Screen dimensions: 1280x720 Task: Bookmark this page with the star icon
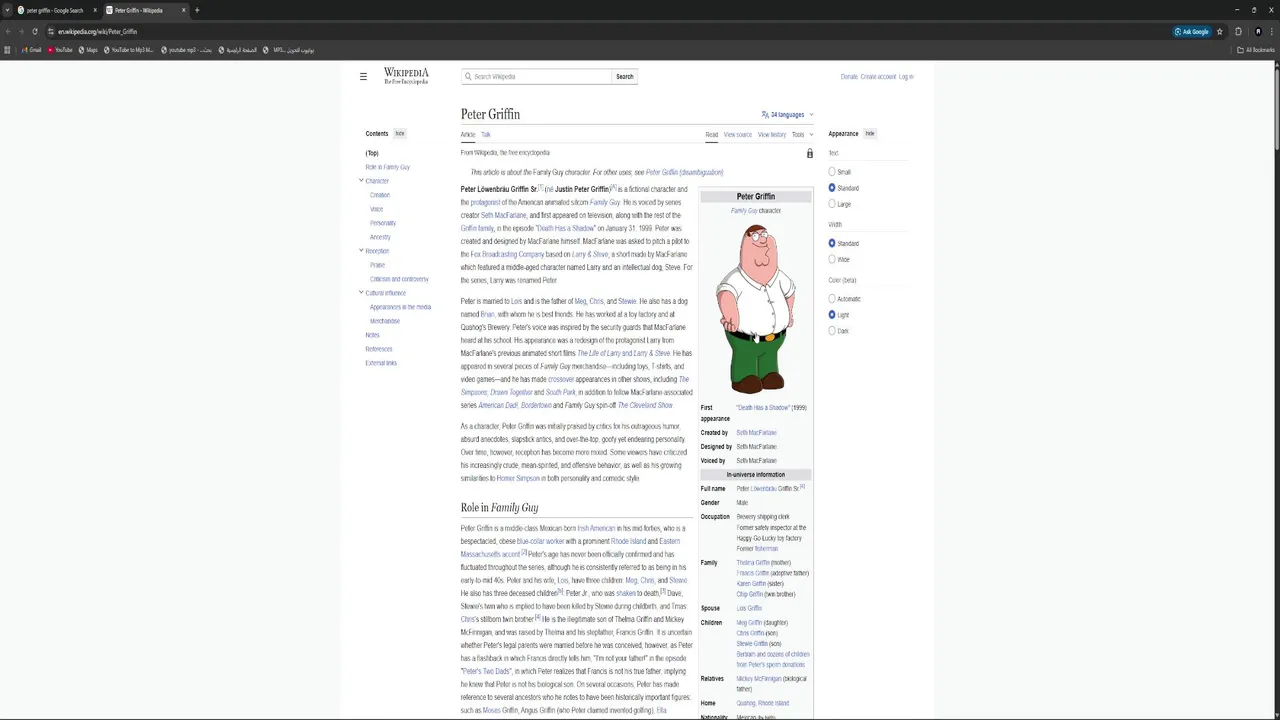pyautogui.click(x=1220, y=31)
